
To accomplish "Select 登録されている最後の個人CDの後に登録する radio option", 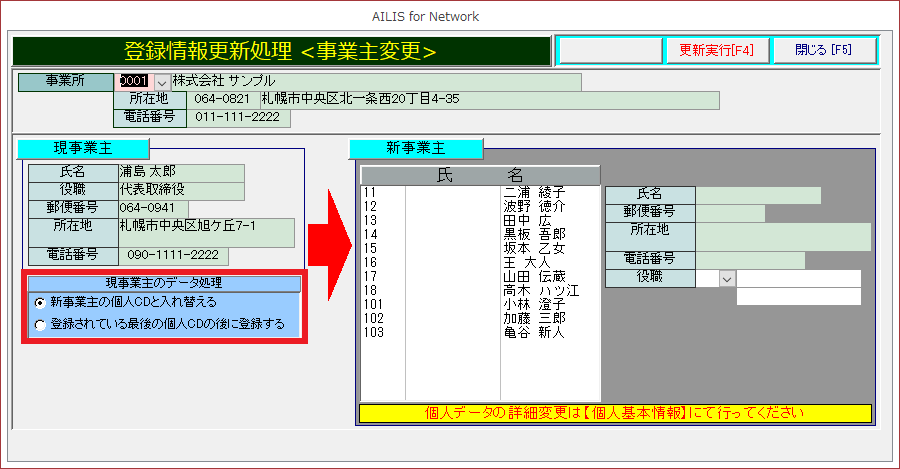I will point(40,324).
